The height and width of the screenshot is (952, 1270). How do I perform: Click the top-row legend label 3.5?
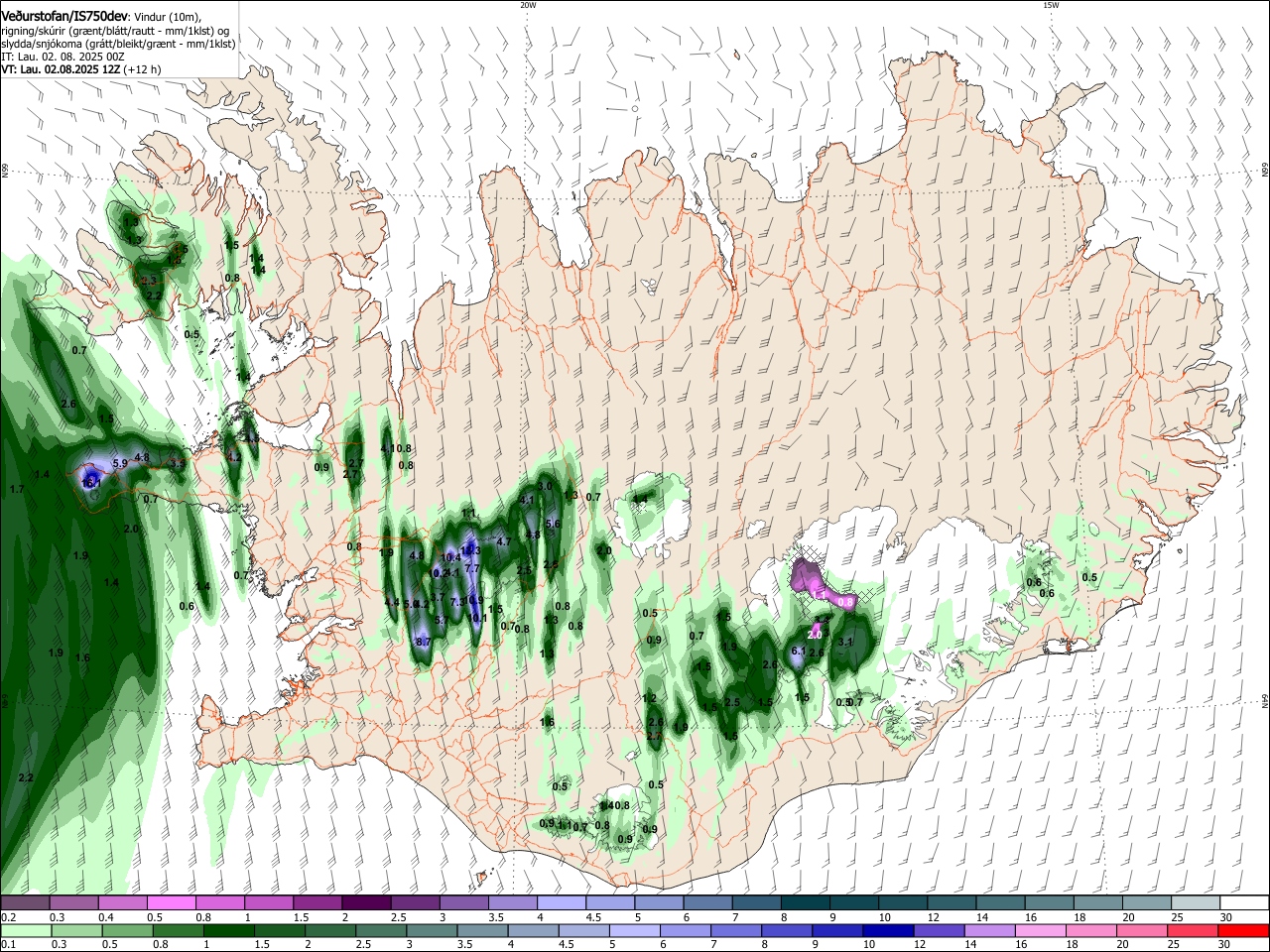(x=495, y=917)
